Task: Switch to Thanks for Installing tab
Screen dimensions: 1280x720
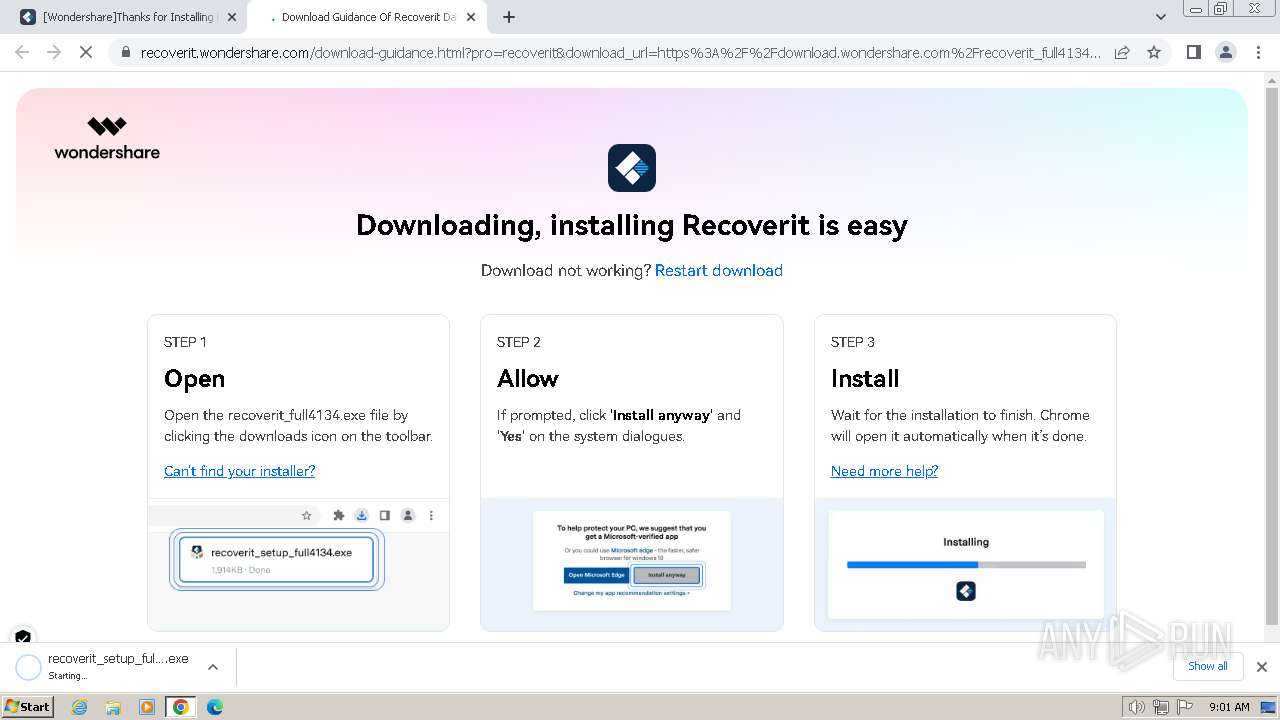Action: (x=128, y=17)
